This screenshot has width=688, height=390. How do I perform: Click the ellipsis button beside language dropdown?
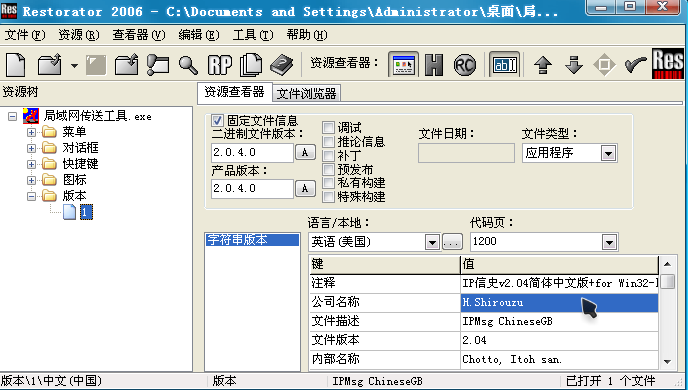tap(452, 242)
